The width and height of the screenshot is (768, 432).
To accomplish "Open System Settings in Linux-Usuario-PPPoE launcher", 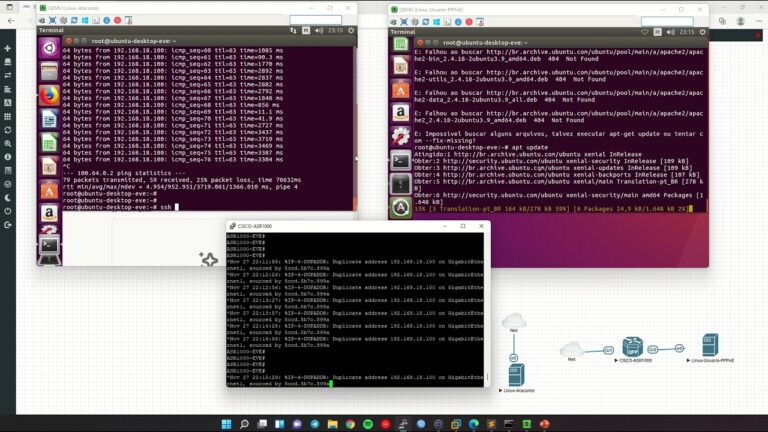I will 401,136.
